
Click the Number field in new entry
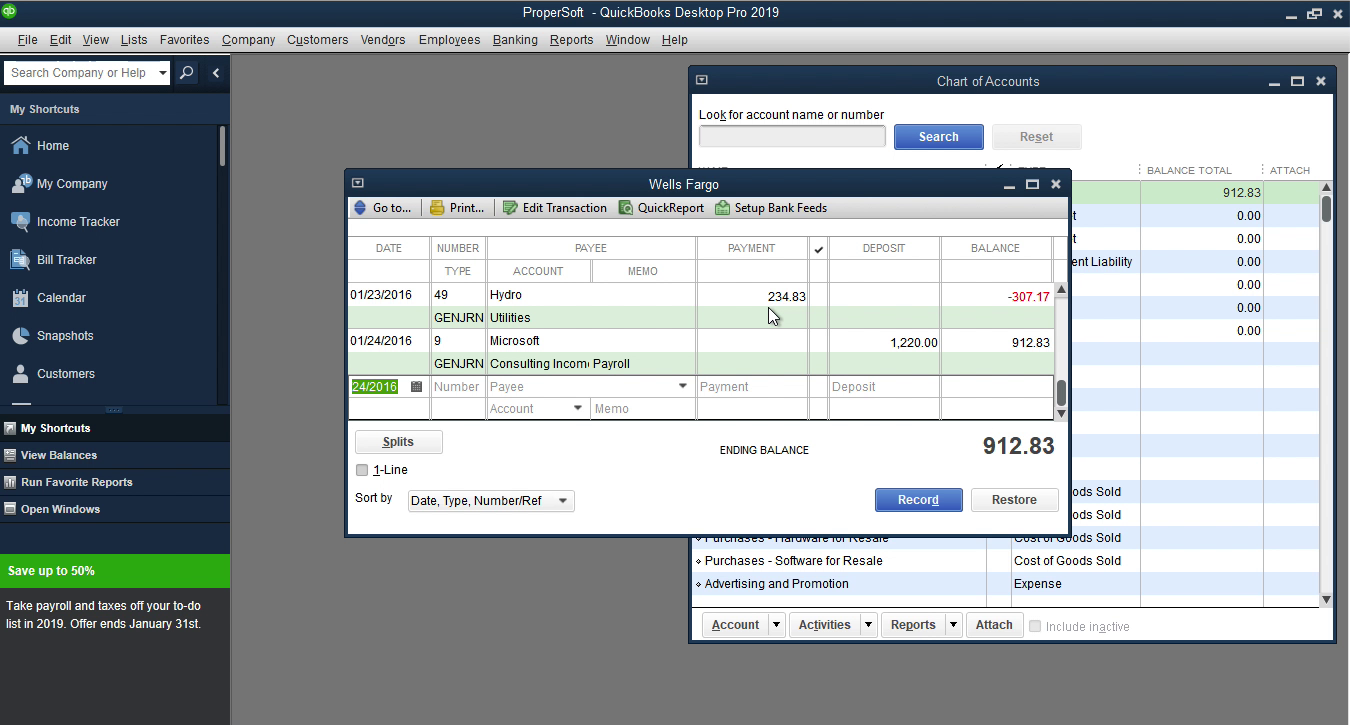pyautogui.click(x=458, y=387)
